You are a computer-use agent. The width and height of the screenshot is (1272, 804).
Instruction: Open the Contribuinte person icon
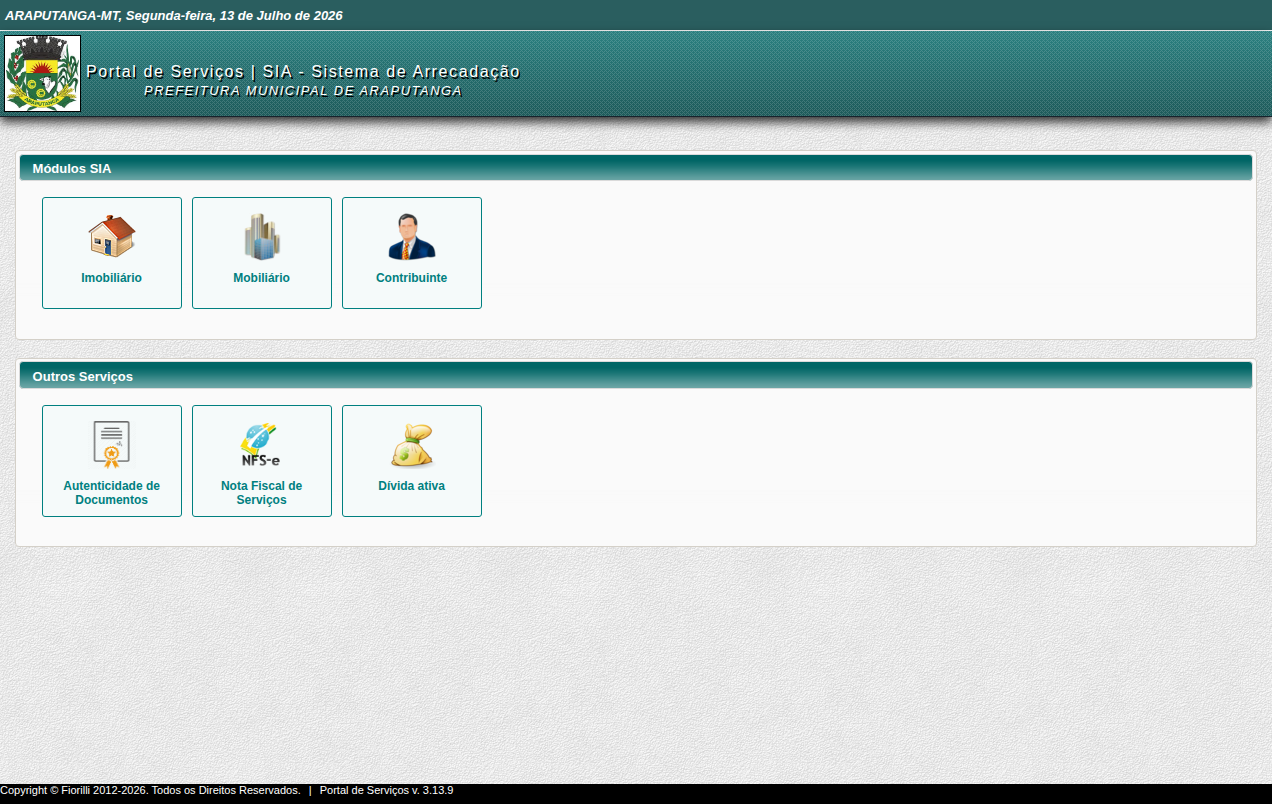(x=412, y=237)
